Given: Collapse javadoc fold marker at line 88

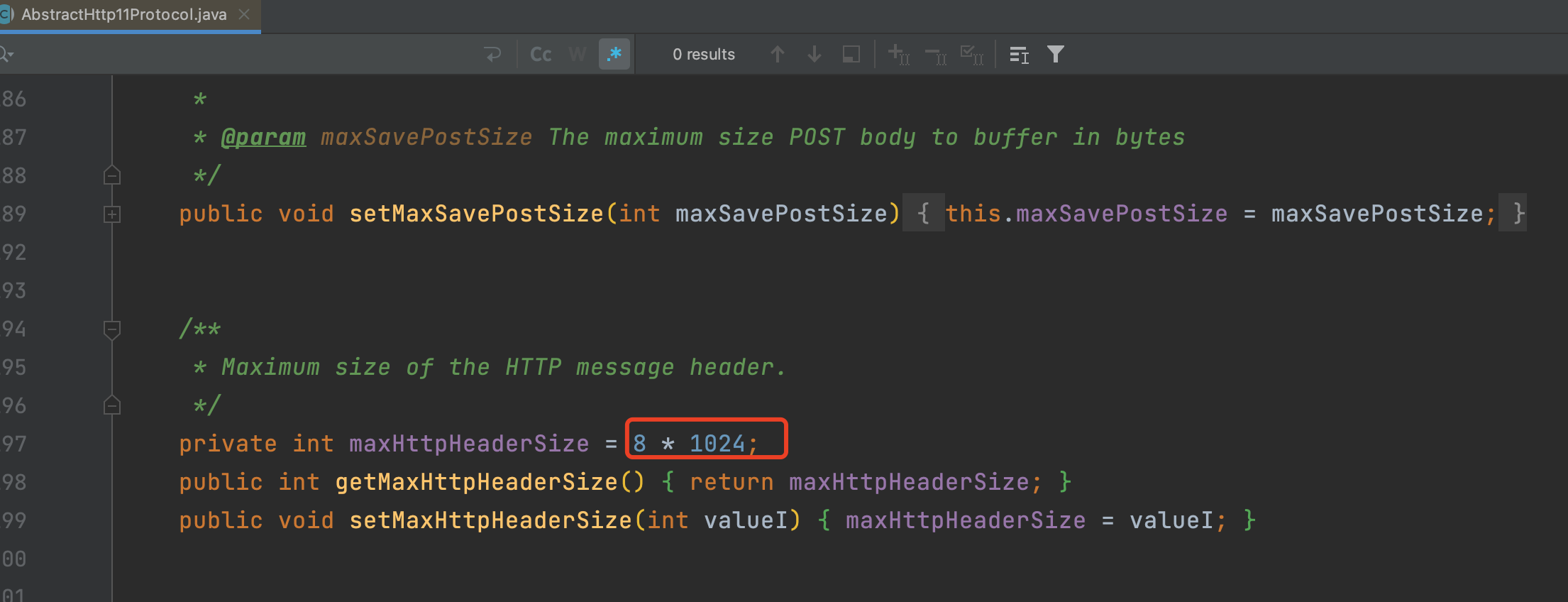Looking at the screenshot, I should [x=112, y=175].
